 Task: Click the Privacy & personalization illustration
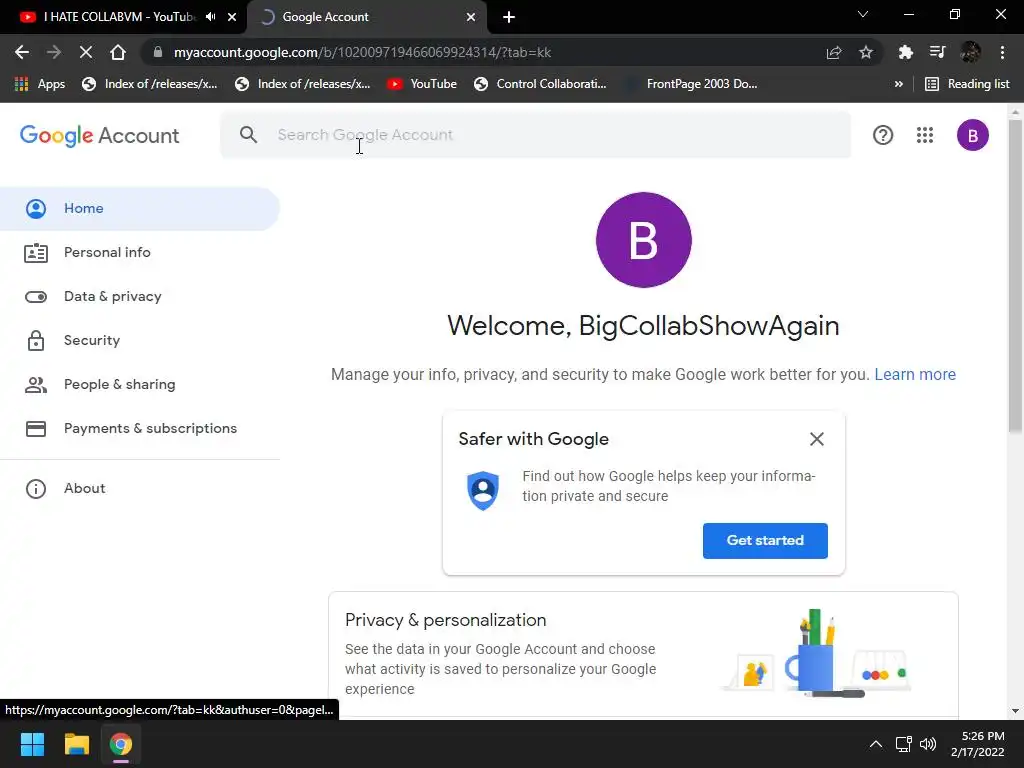pos(816,654)
